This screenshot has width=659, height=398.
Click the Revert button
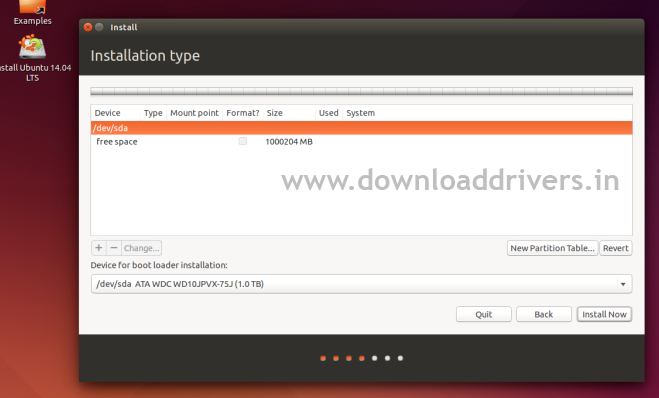616,248
